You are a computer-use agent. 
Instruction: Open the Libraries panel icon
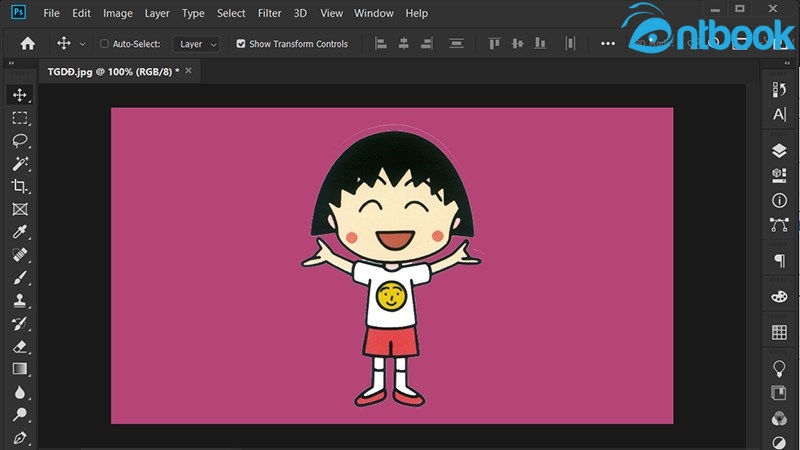click(x=779, y=393)
